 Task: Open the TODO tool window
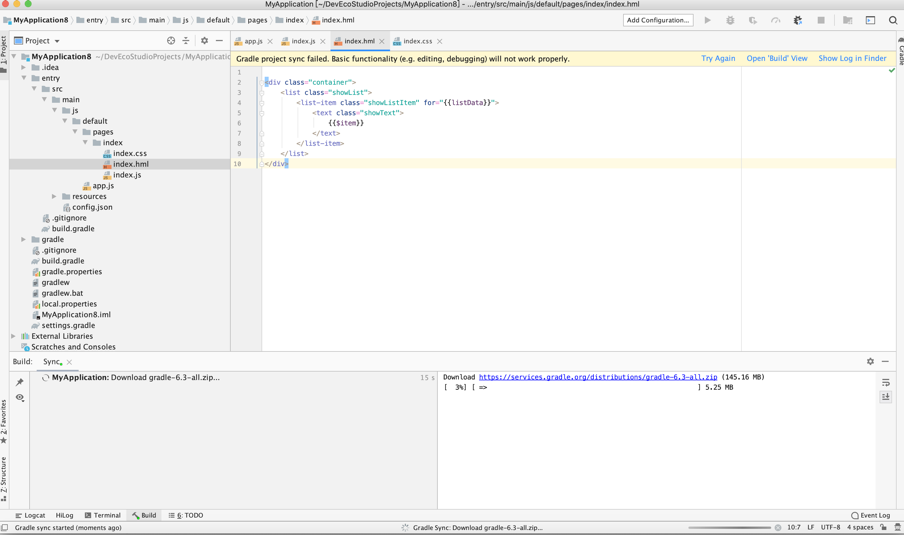[x=186, y=515]
